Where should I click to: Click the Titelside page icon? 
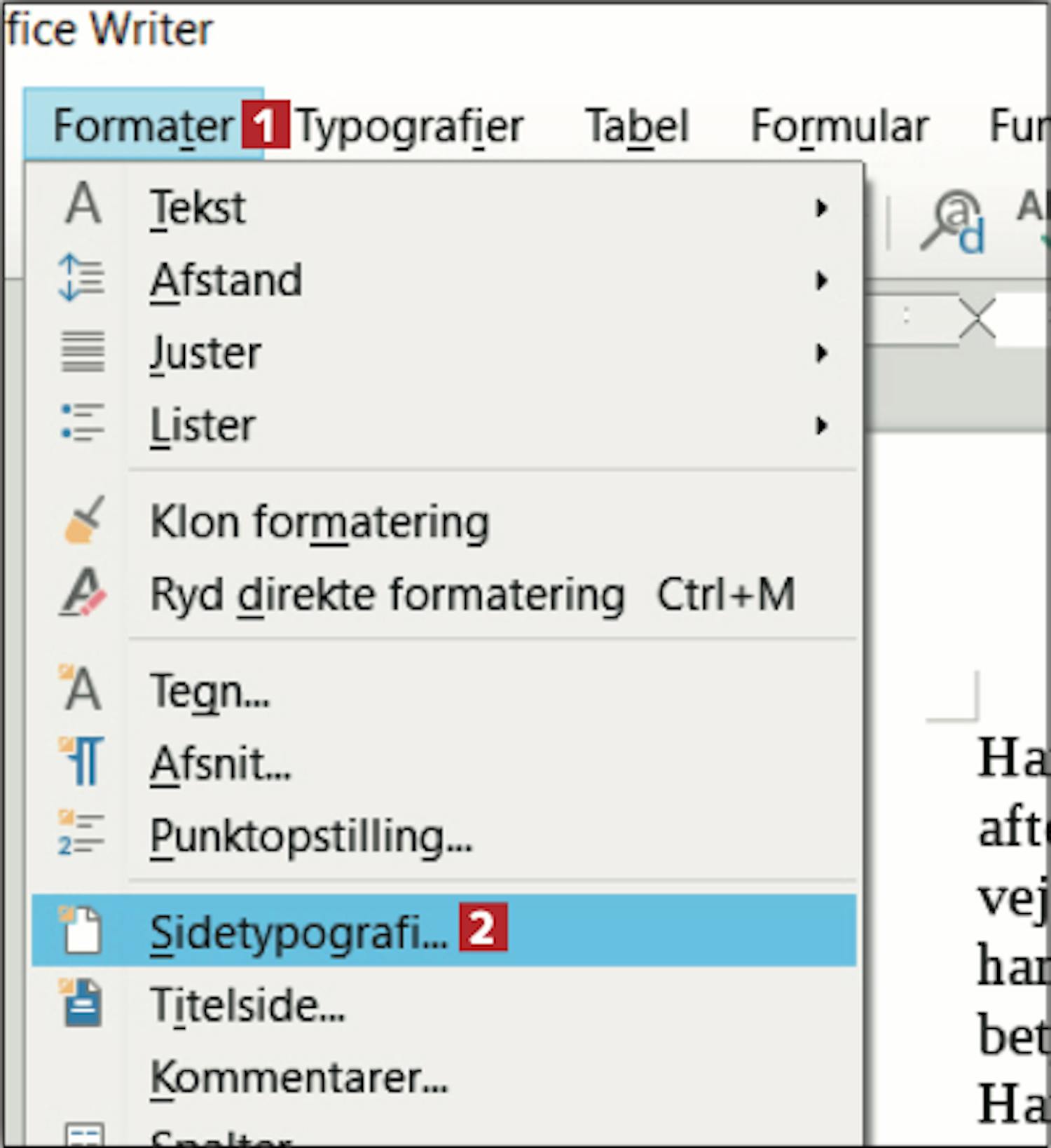tap(83, 1004)
